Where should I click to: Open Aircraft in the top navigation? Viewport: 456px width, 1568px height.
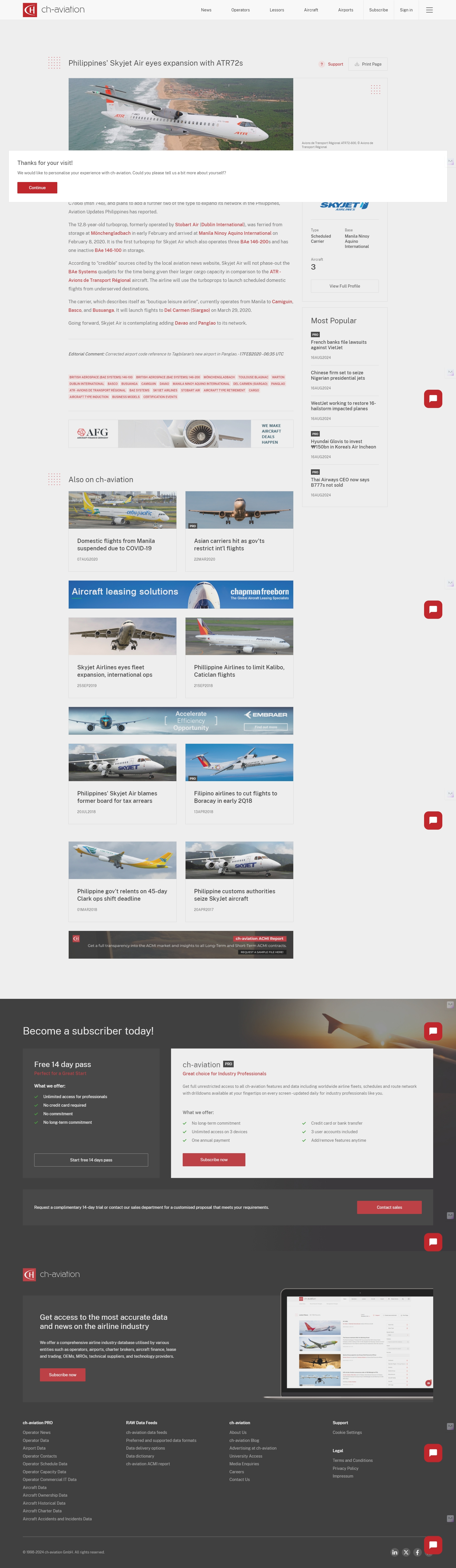311,10
